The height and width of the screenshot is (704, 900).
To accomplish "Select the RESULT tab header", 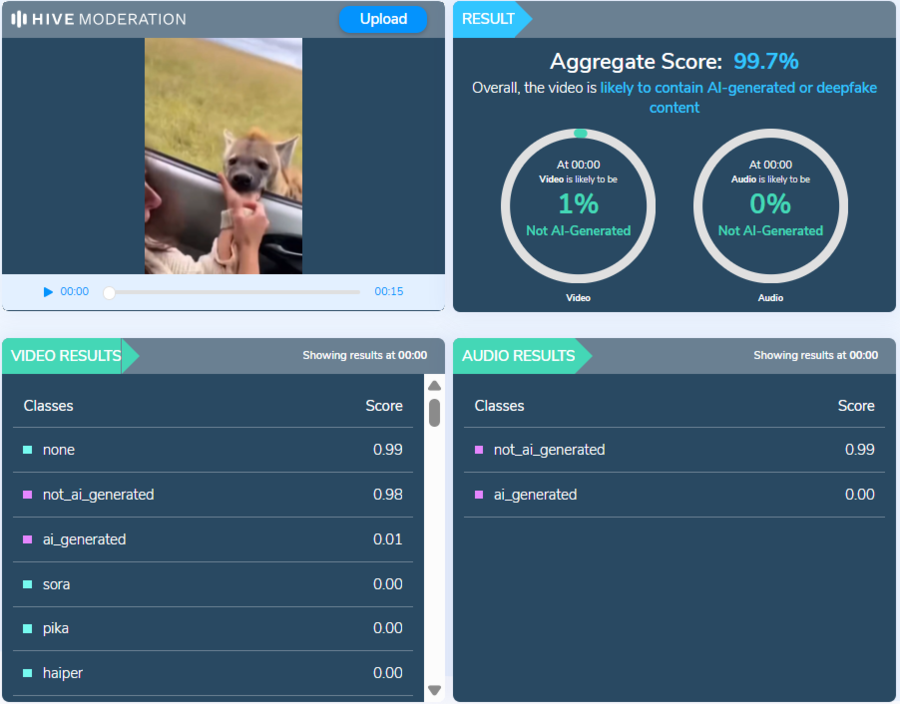I will pyautogui.click(x=489, y=19).
